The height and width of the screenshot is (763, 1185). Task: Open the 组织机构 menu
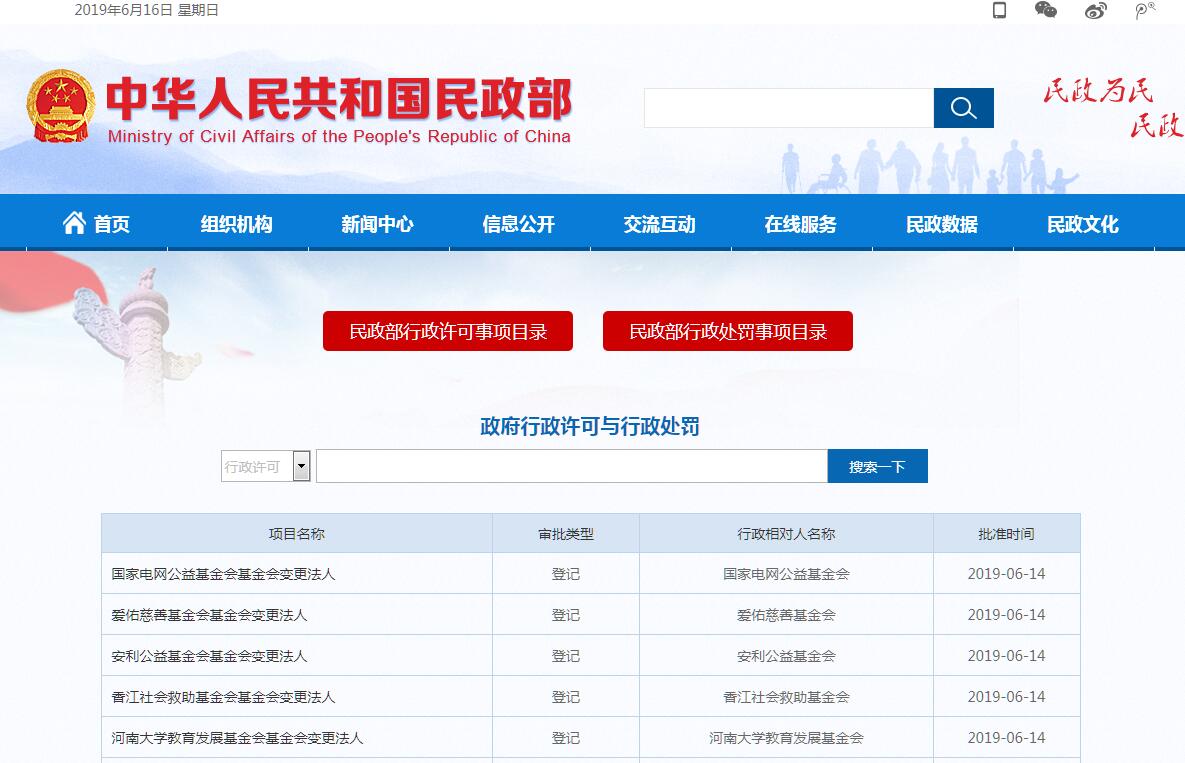click(x=237, y=224)
